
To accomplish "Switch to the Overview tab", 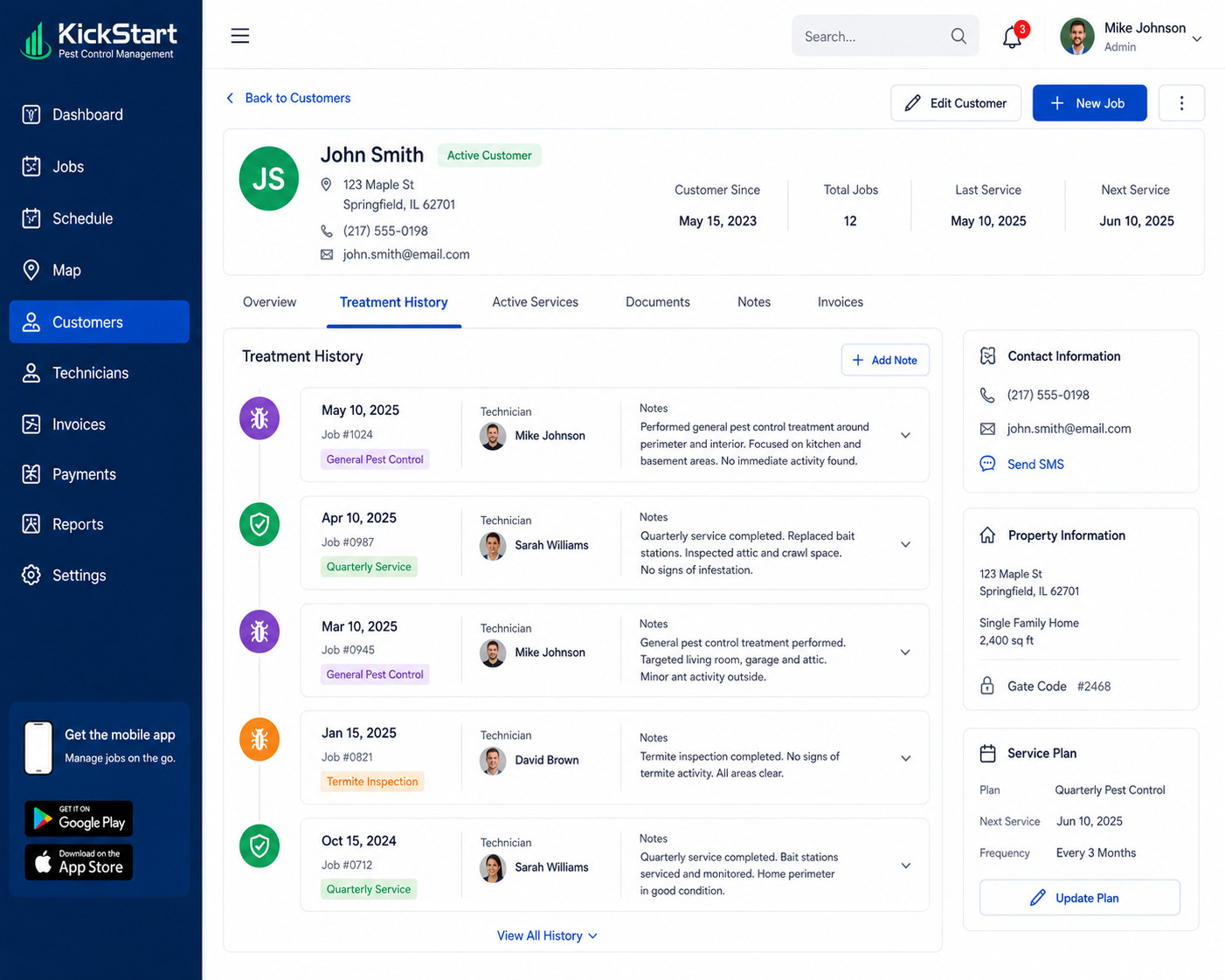I will (x=269, y=302).
